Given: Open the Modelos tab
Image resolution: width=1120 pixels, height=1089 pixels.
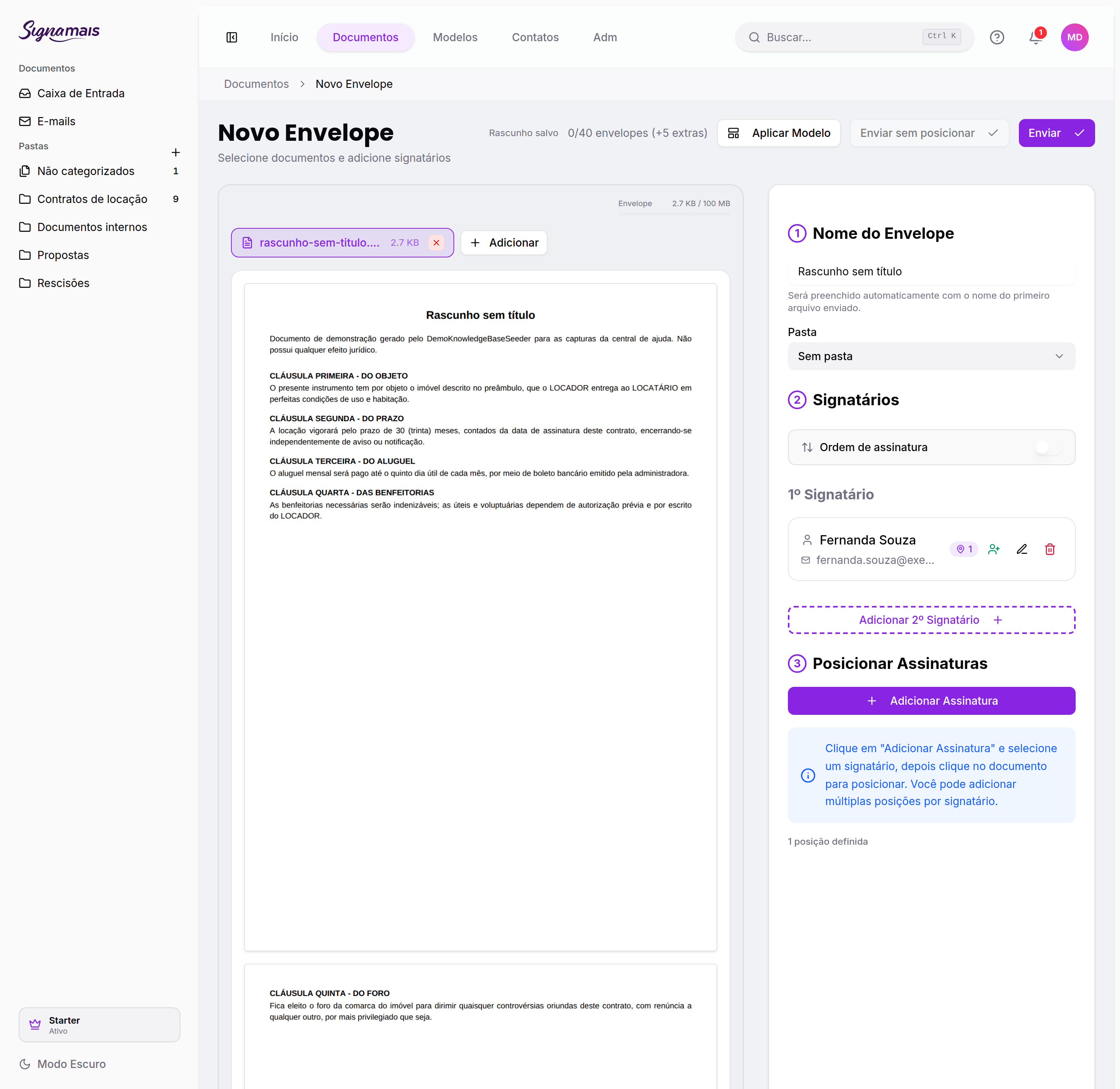Looking at the screenshot, I should coord(455,37).
